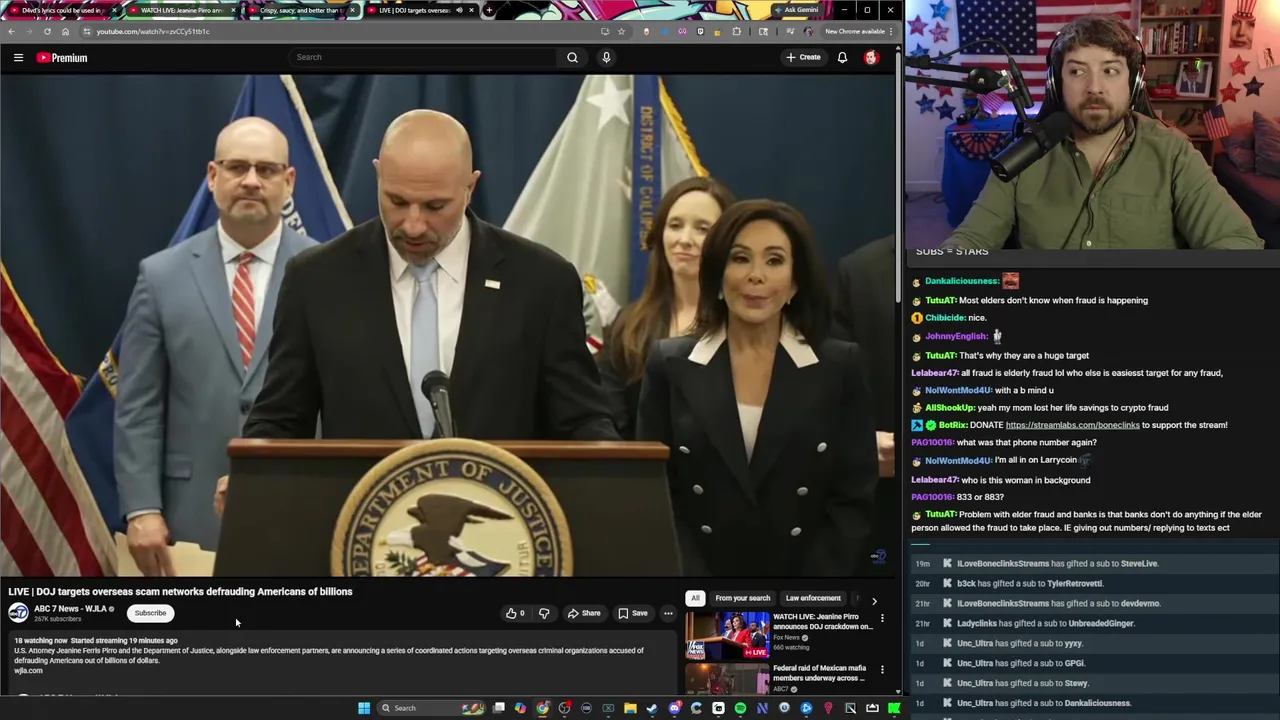The width and height of the screenshot is (1280, 720).
Task: Close the Crispy, saucy tab
Action: (x=352, y=10)
